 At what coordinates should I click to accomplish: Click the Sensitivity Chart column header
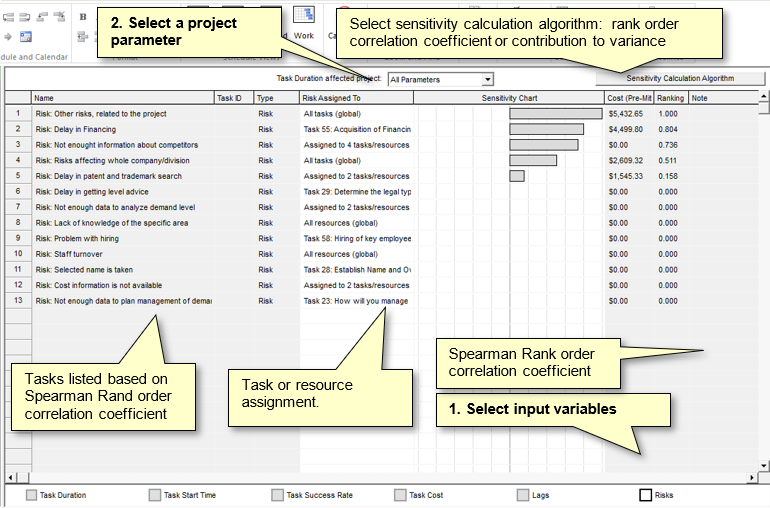pos(509,98)
